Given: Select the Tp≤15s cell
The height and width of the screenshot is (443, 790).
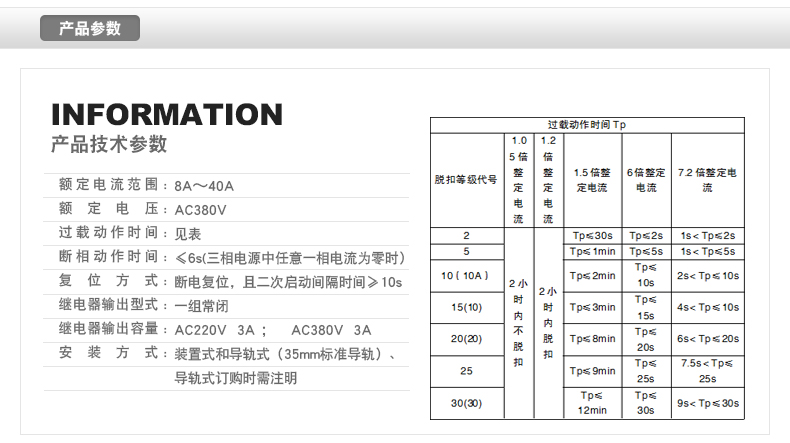Looking at the screenshot, I should [x=646, y=307].
